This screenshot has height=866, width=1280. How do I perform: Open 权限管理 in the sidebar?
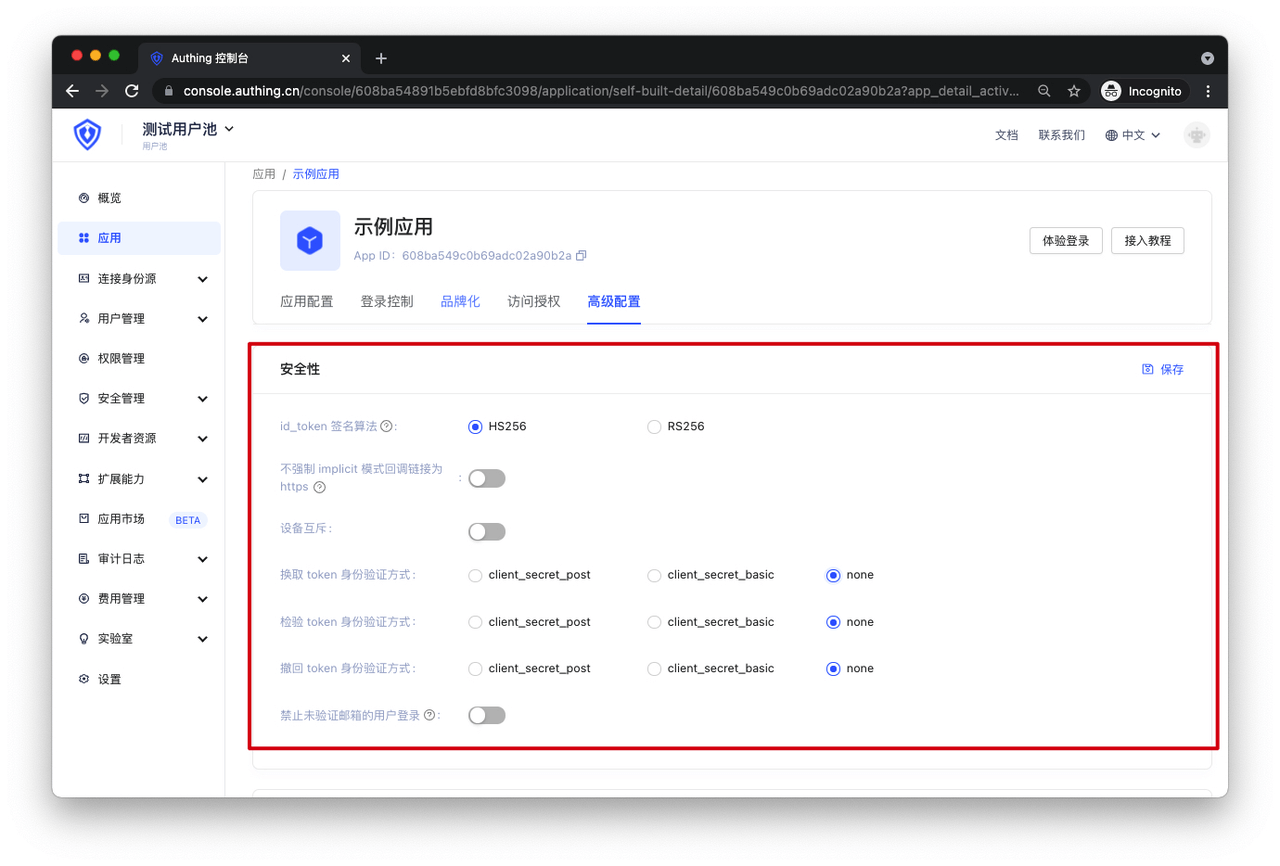121,358
